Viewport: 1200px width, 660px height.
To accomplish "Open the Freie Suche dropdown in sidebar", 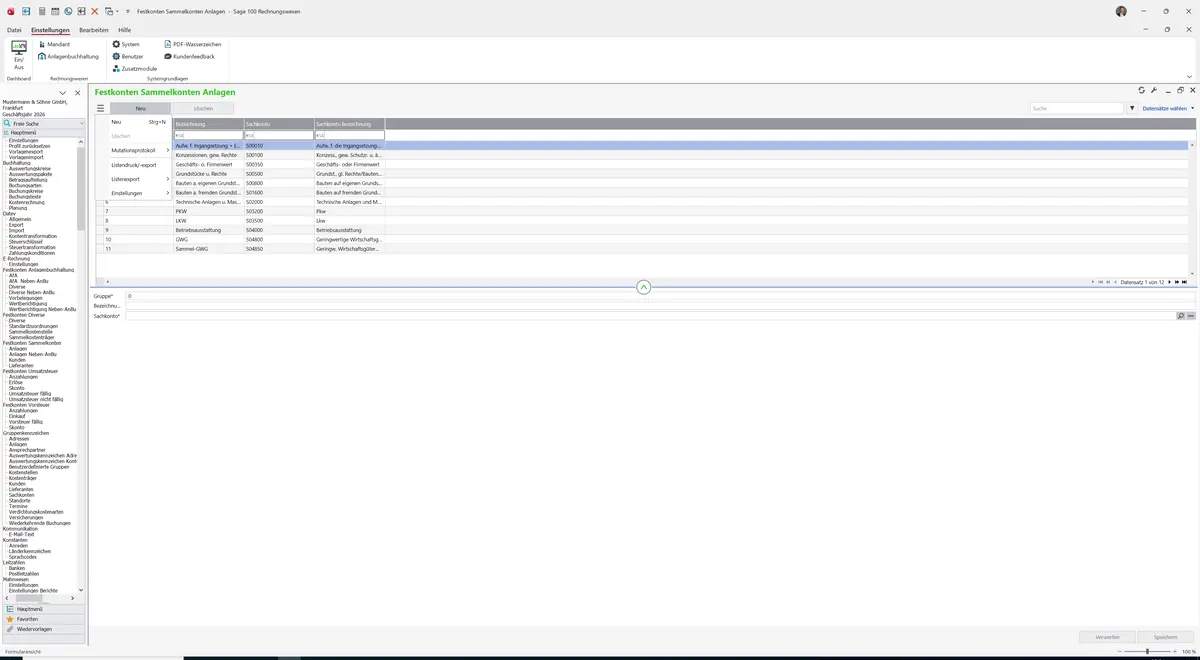I will (44, 123).
